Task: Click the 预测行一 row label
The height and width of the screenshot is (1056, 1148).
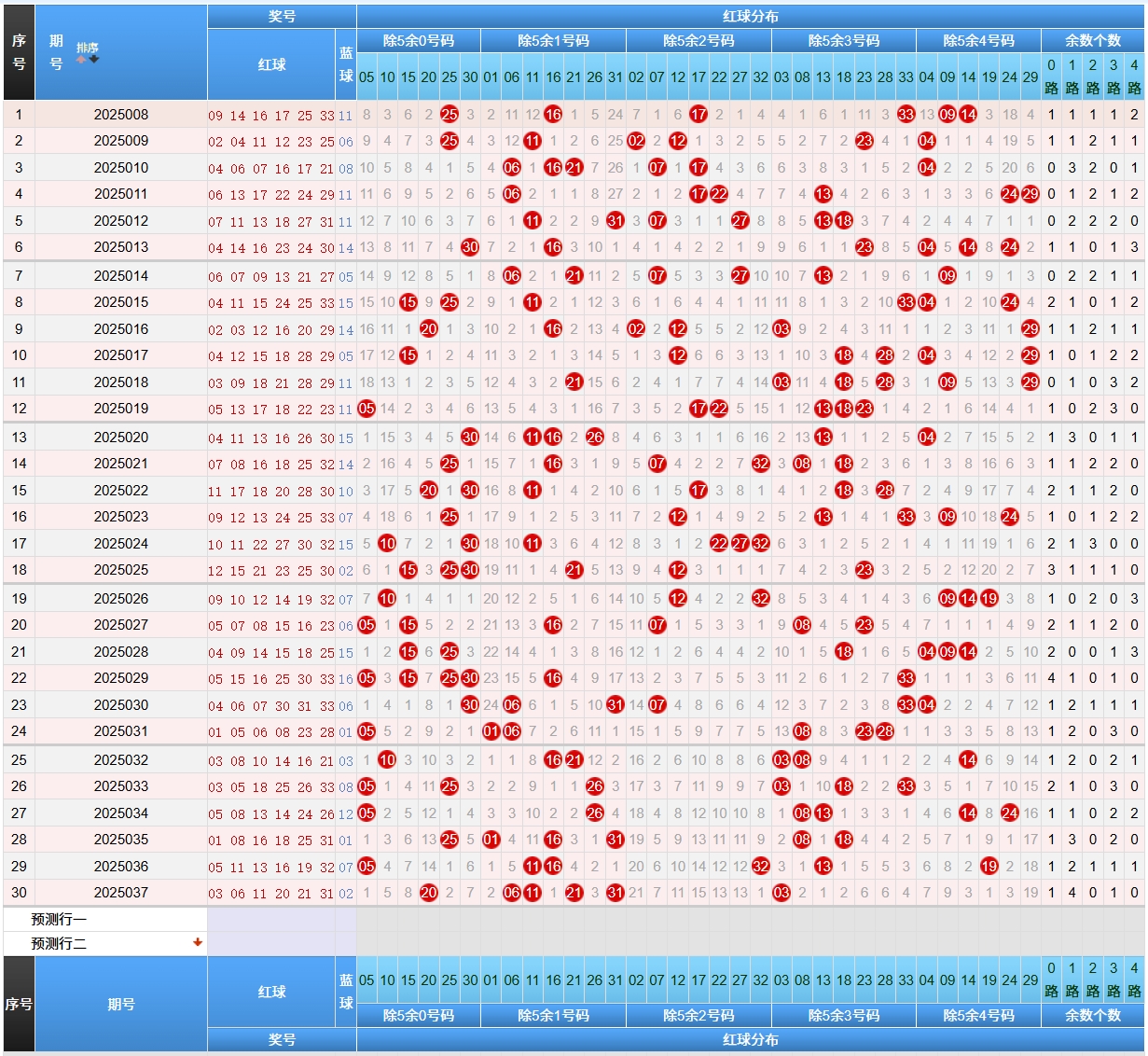Action: click(x=59, y=919)
